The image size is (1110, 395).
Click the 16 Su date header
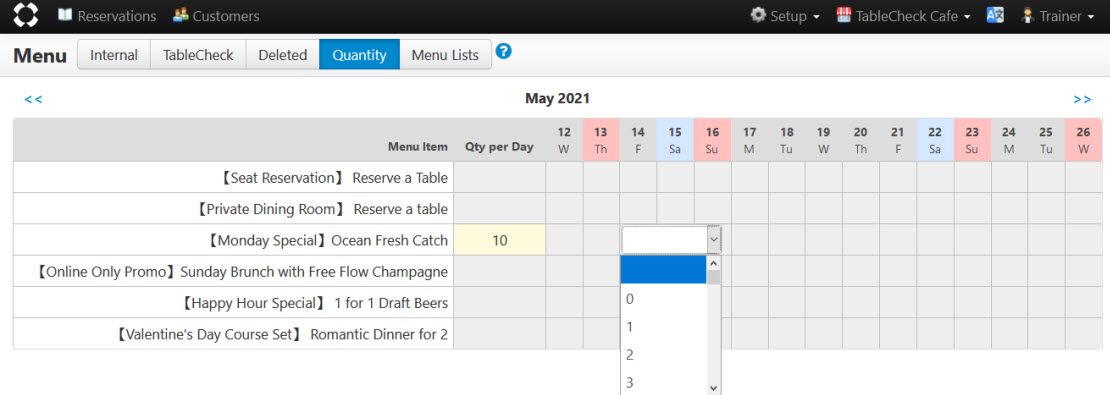(x=712, y=140)
